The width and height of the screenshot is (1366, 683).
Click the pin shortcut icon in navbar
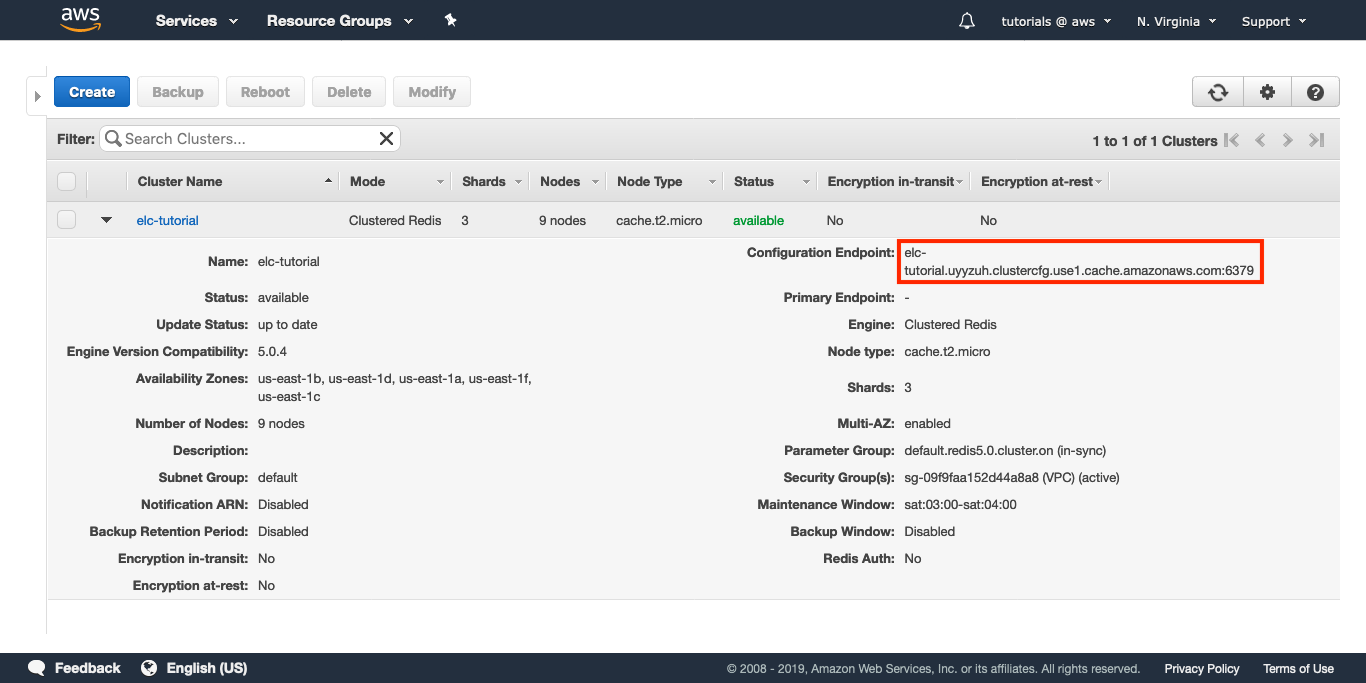click(450, 21)
